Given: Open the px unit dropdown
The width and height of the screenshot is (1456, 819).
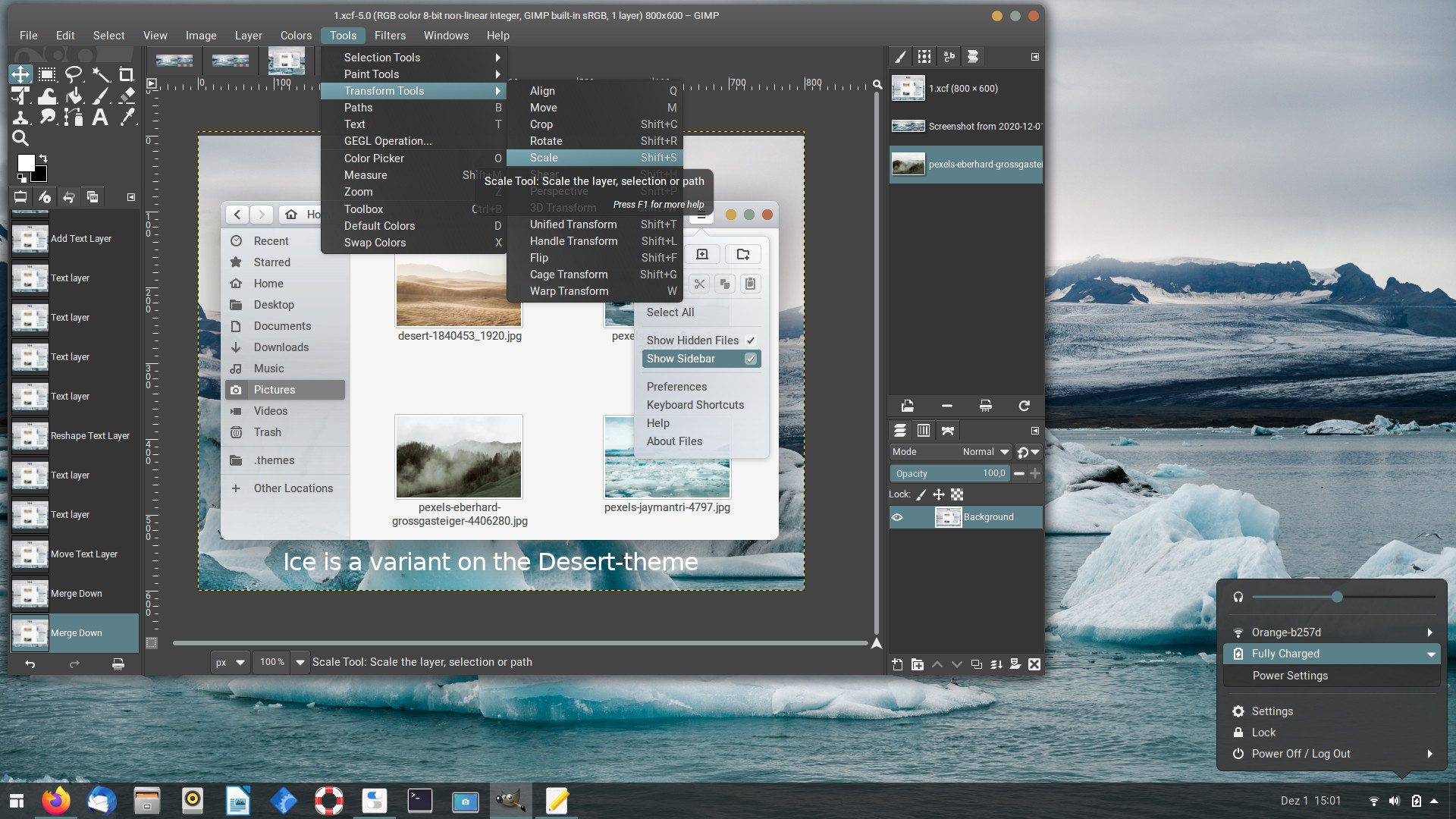Looking at the screenshot, I should pyautogui.click(x=231, y=662).
